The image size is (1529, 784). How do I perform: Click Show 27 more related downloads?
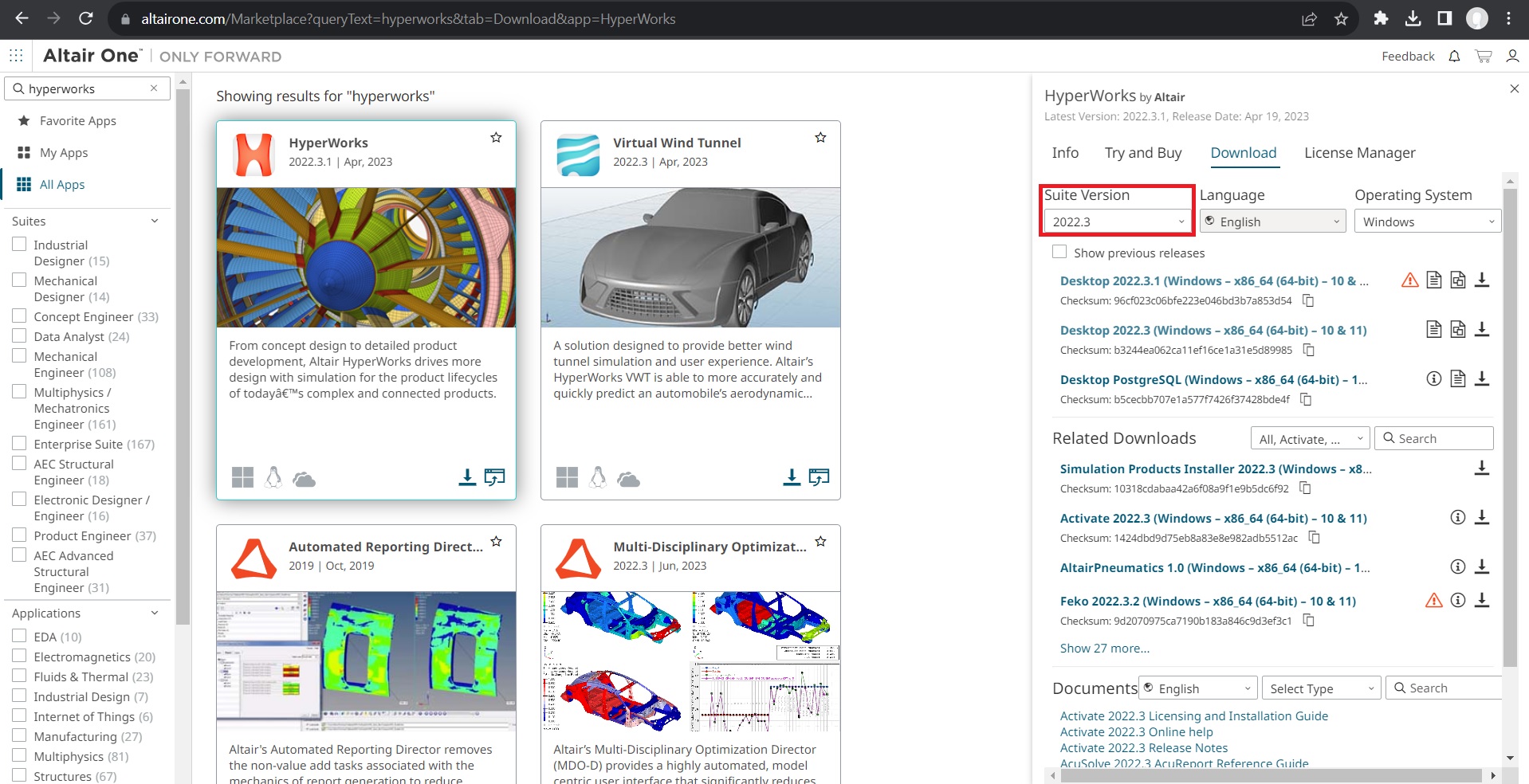tap(1104, 648)
